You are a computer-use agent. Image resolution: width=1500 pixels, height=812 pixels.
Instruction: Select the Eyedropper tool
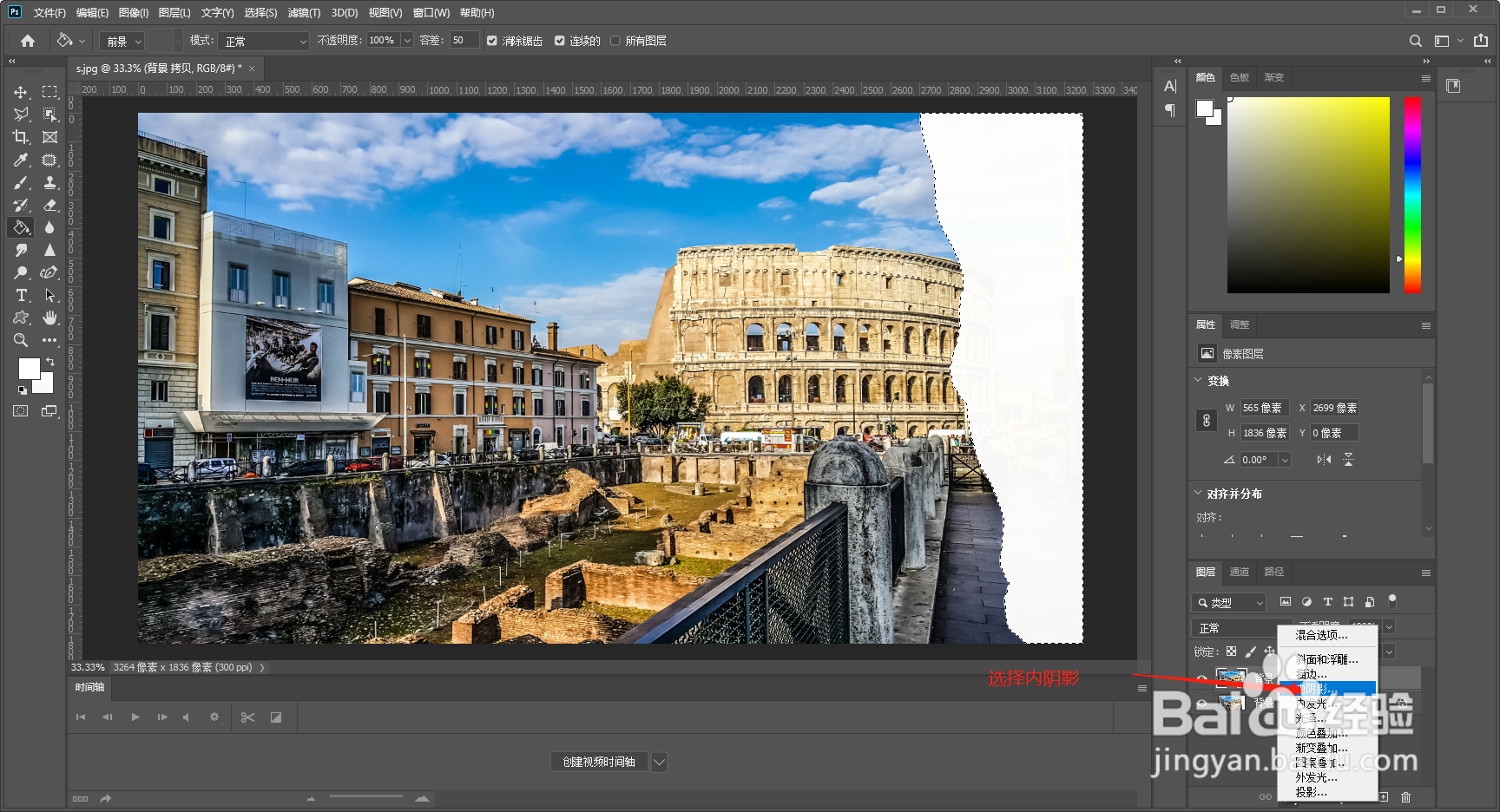(x=21, y=160)
